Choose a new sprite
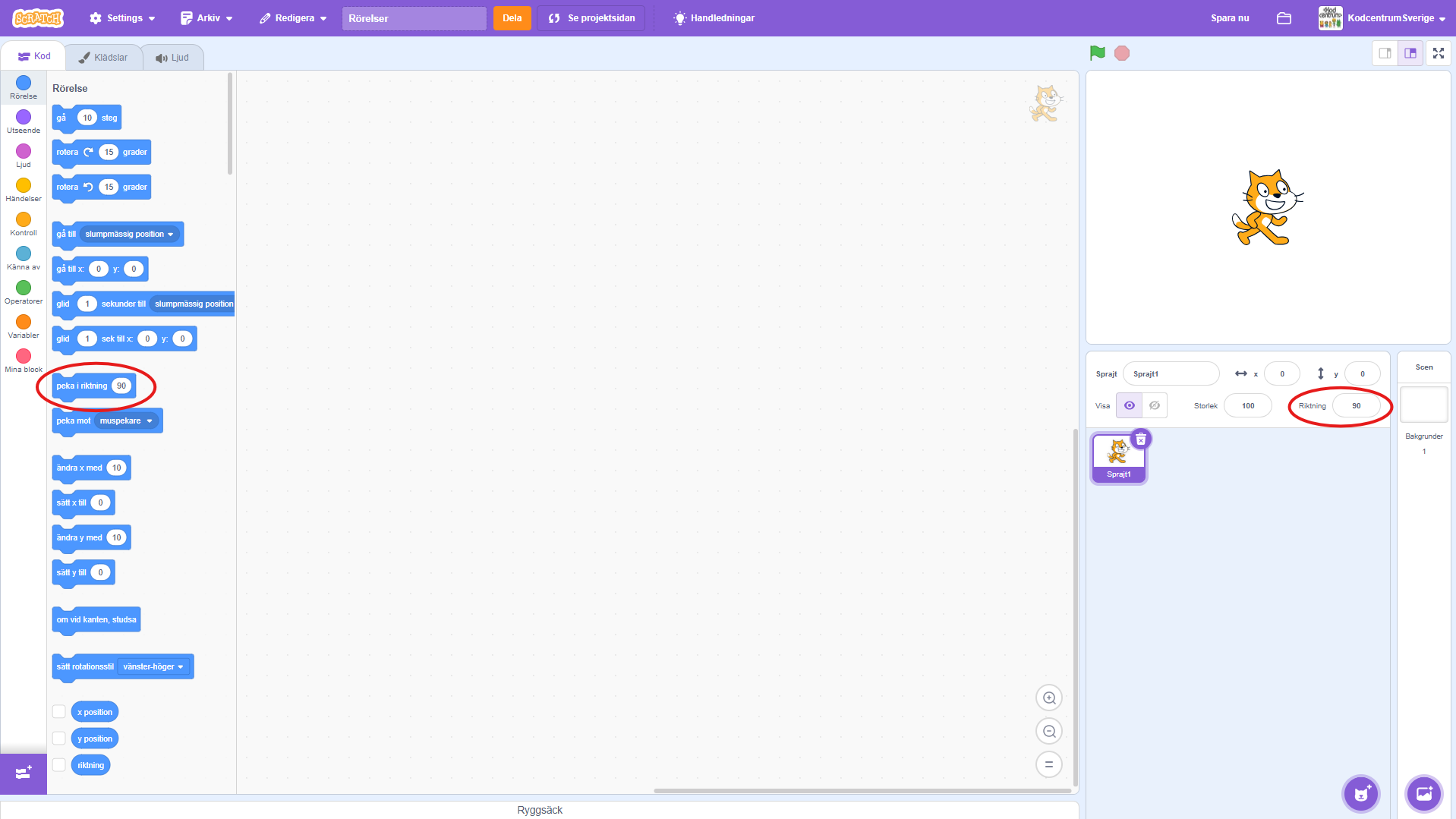1456x819 pixels. tap(1361, 794)
